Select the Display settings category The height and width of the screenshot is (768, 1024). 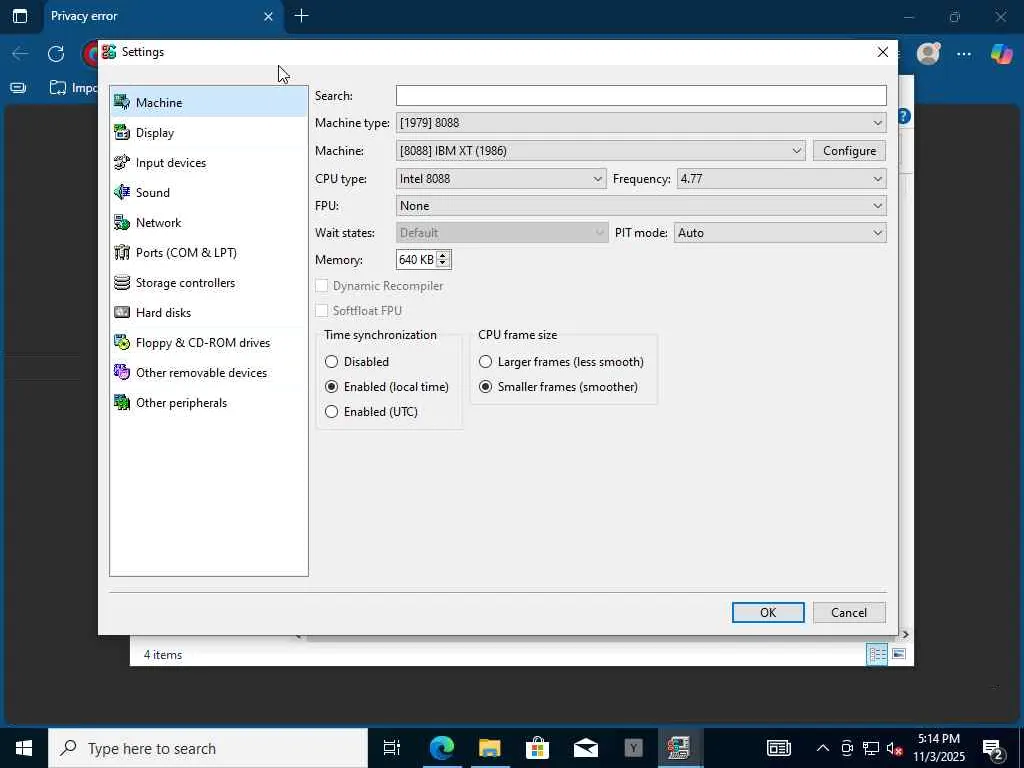click(209, 133)
